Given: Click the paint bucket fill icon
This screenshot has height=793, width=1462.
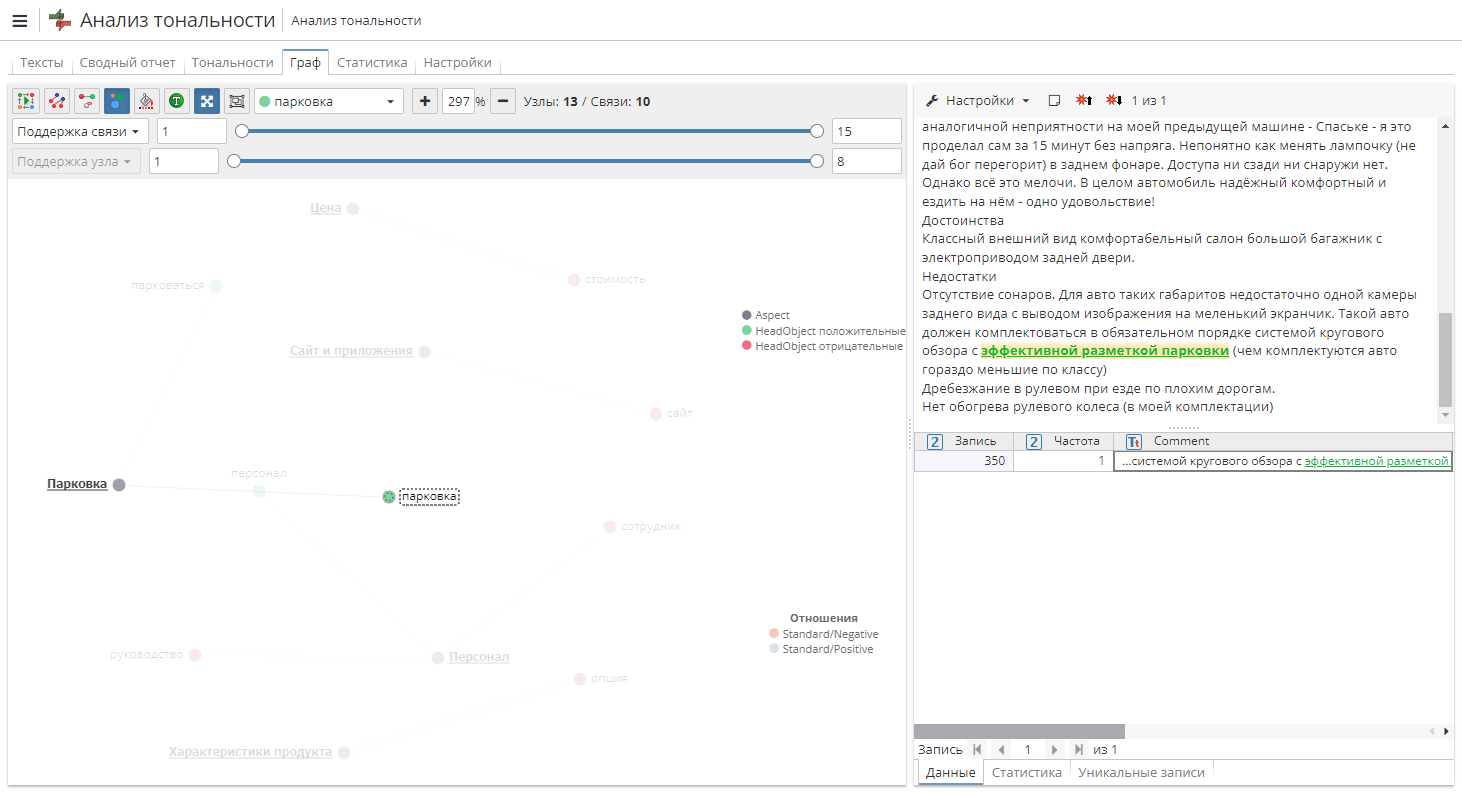Looking at the screenshot, I should (x=147, y=101).
